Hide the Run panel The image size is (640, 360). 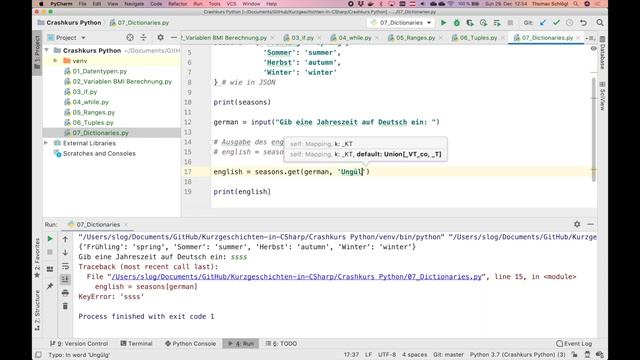[591, 224]
